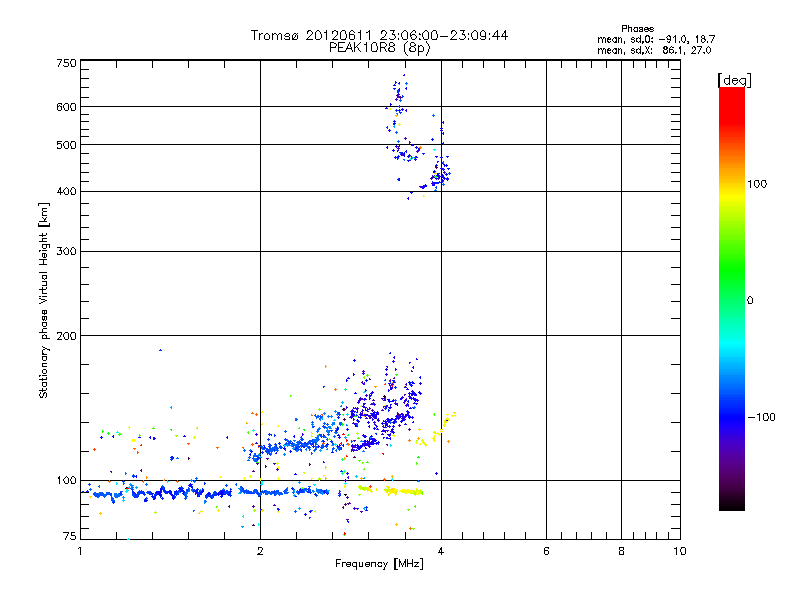Image resolution: width=800 pixels, height=600 pixels.
Task: Click the plot title 'Tromsø 20120611 23:06:00-23:09:44'
Action: pyautogui.click(x=379, y=35)
